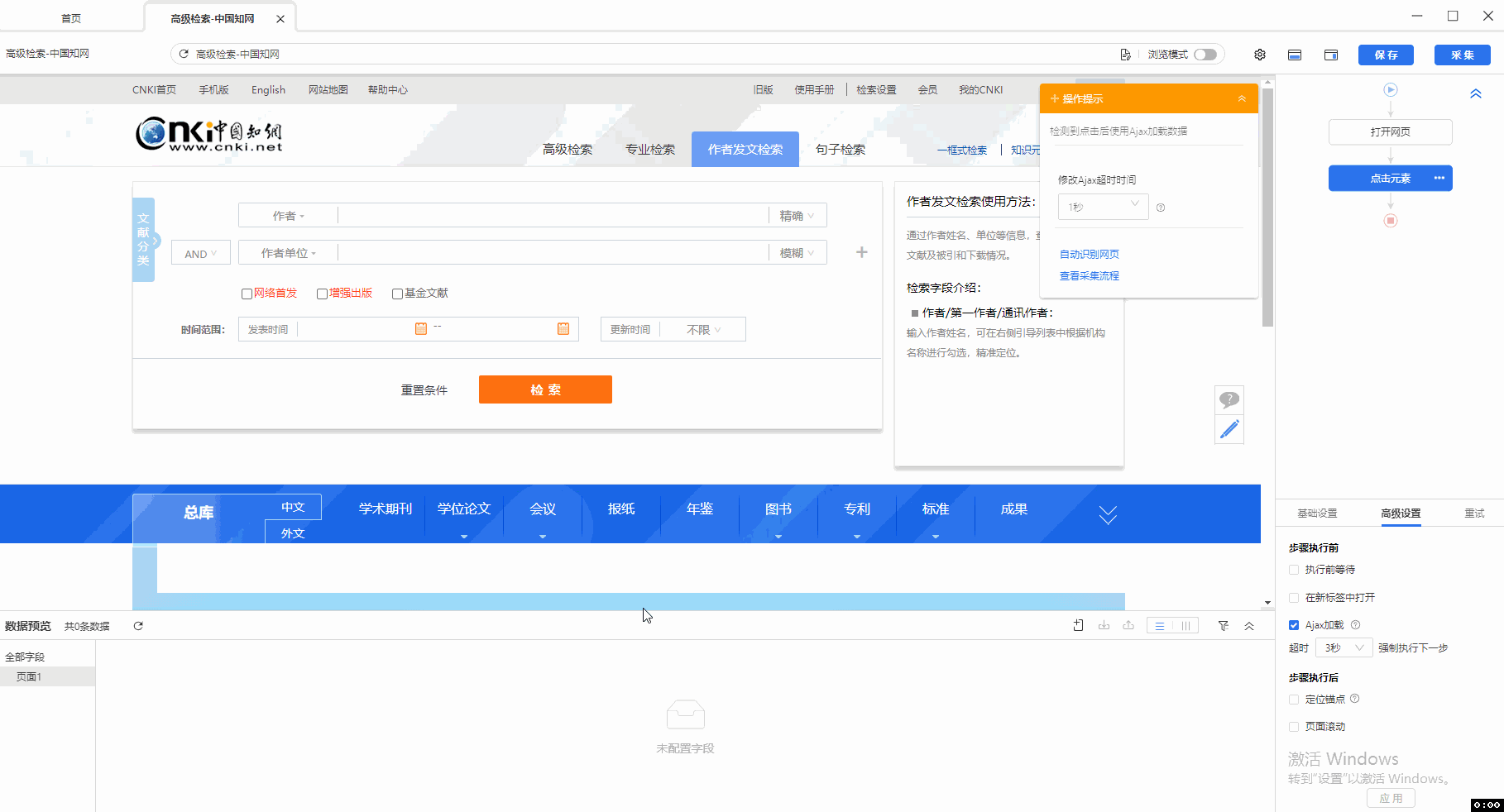Click the export (upload) icon in the data preview toolbar
Viewport: 1504px width, 812px height.
pos(1128,626)
